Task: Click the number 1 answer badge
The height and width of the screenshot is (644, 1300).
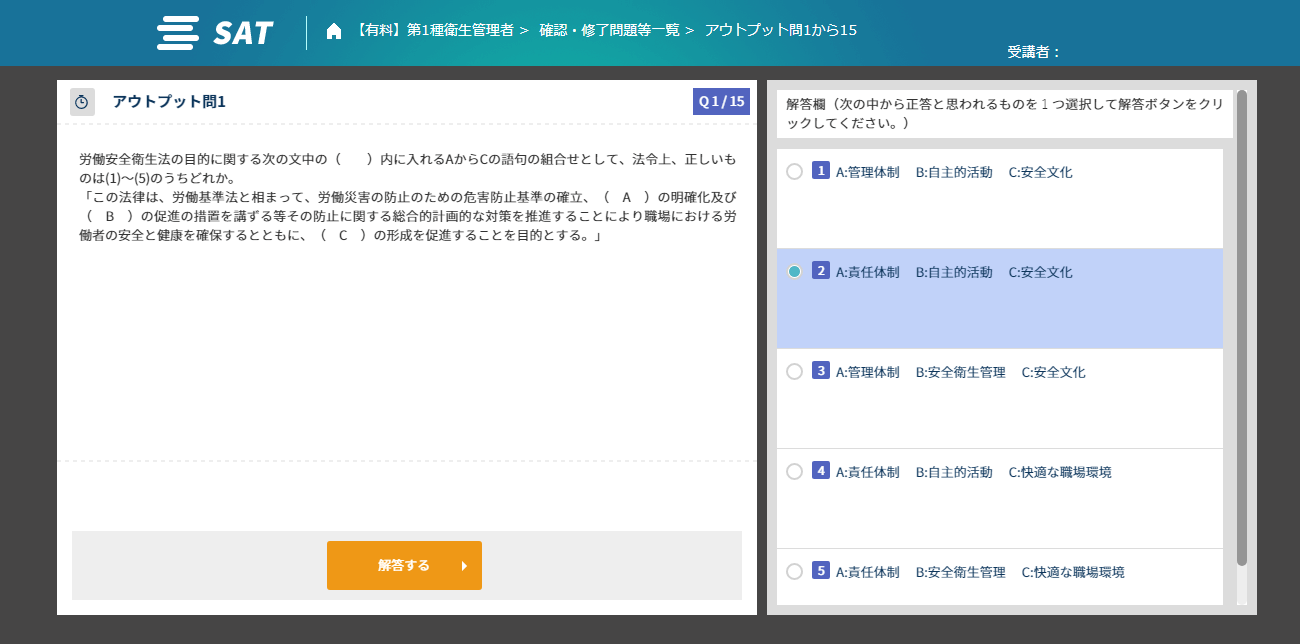Action: point(820,171)
